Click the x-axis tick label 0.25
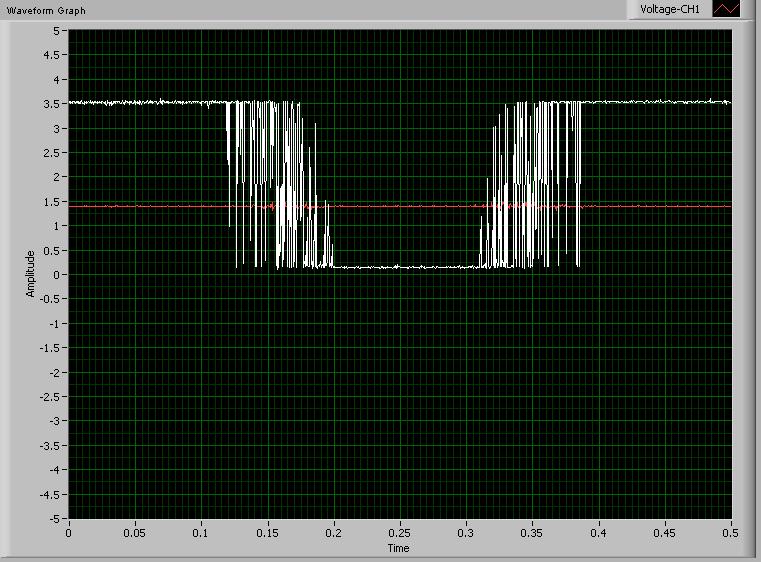The width and height of the screenshot is (761, 562). pyautogui.click(x=400, y=533)
